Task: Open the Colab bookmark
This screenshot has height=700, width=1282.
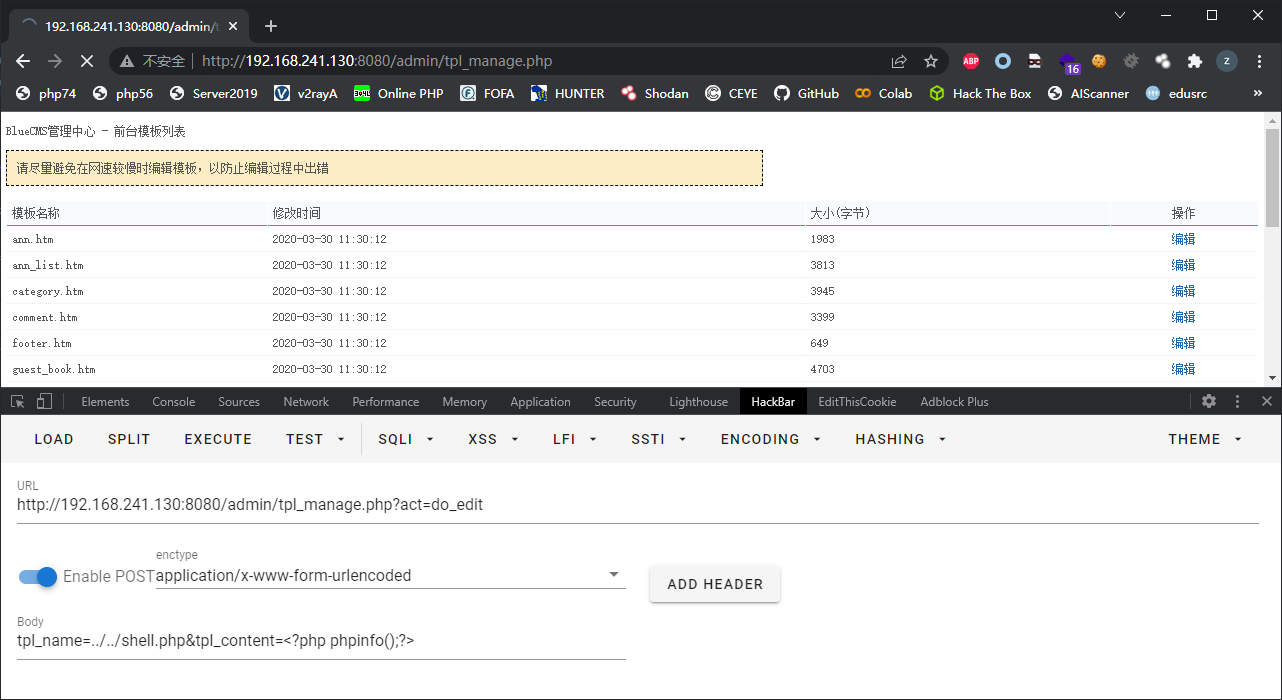Action: 883,93
